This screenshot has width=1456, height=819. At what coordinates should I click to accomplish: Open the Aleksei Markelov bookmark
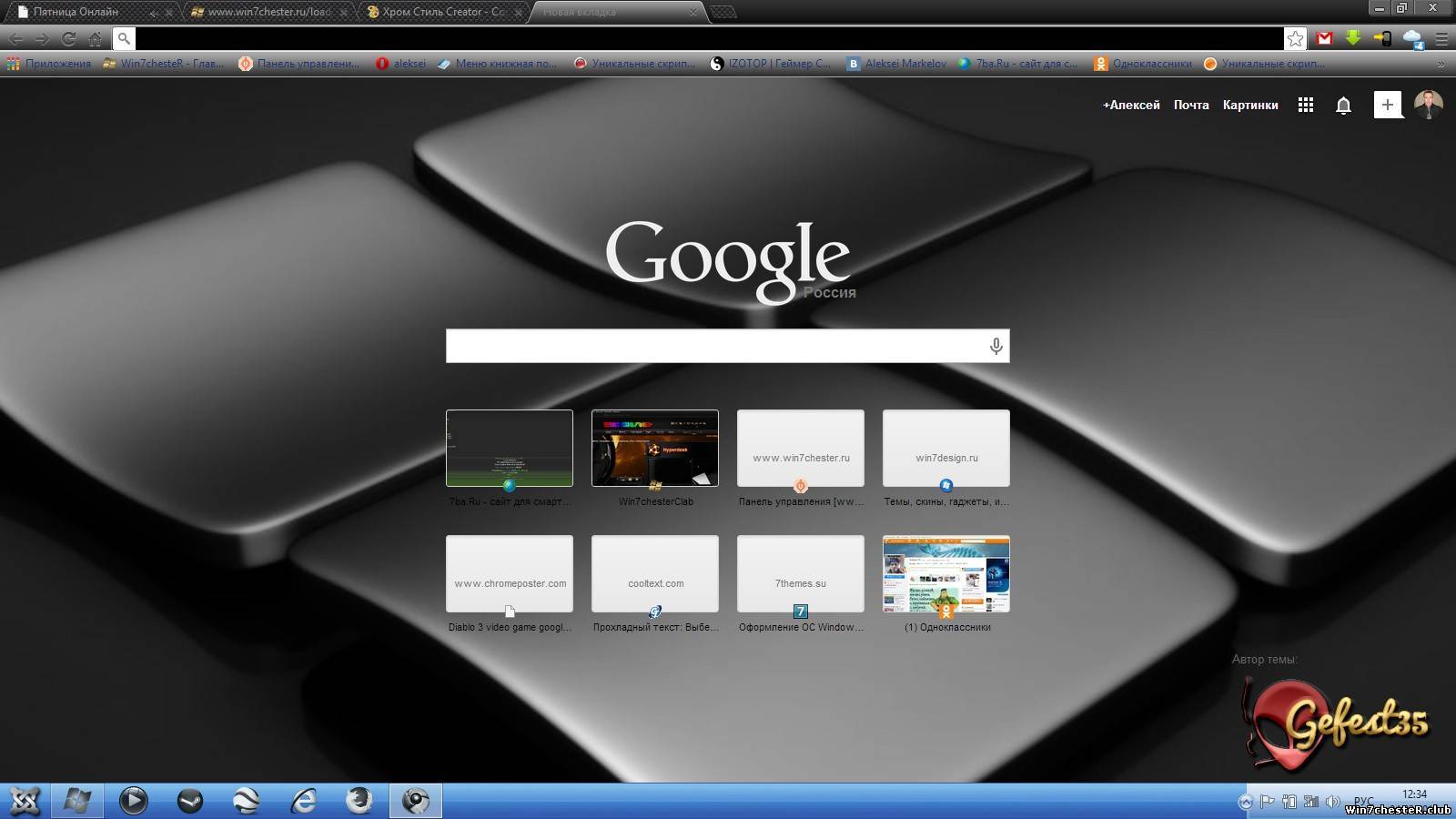(896, 64)
